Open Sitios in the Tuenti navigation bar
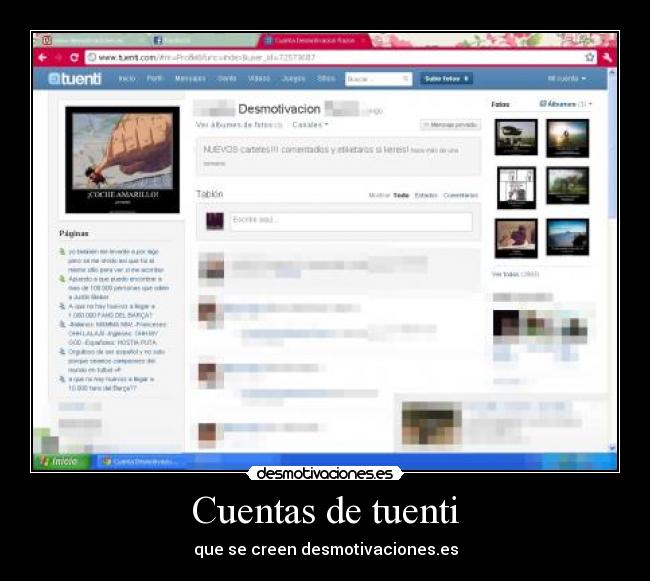650x581 pixels. pyautogui.click(x=326, y=78)
